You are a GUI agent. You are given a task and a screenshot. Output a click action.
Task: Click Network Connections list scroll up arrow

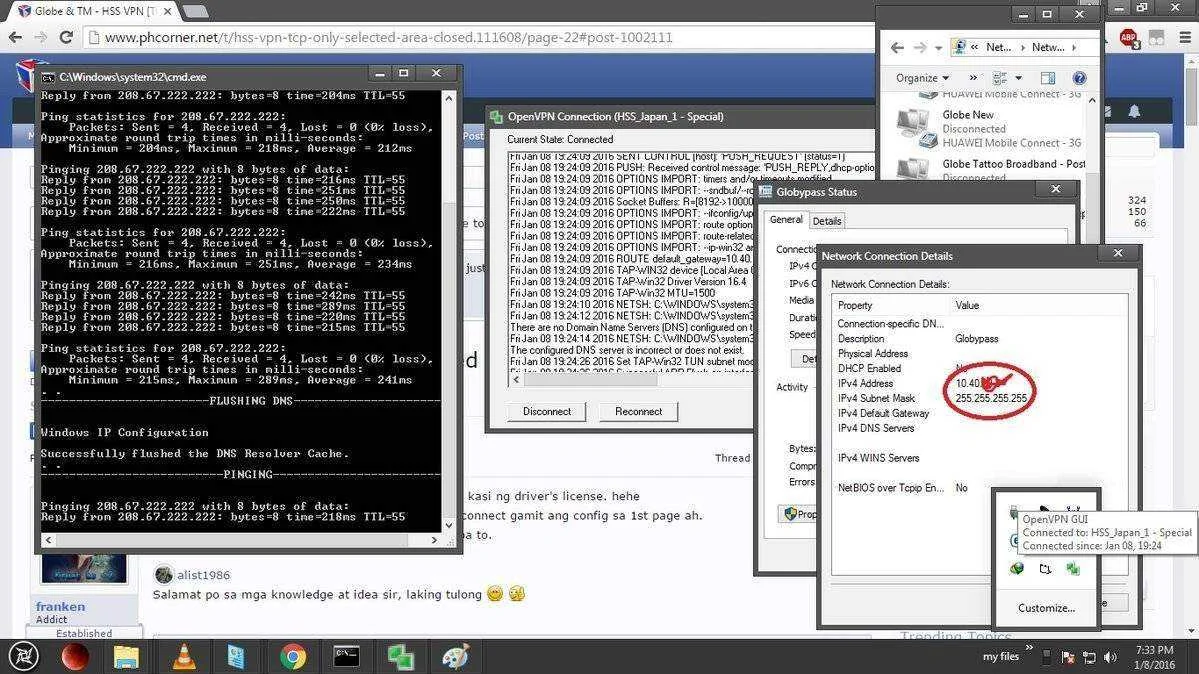1092,100
